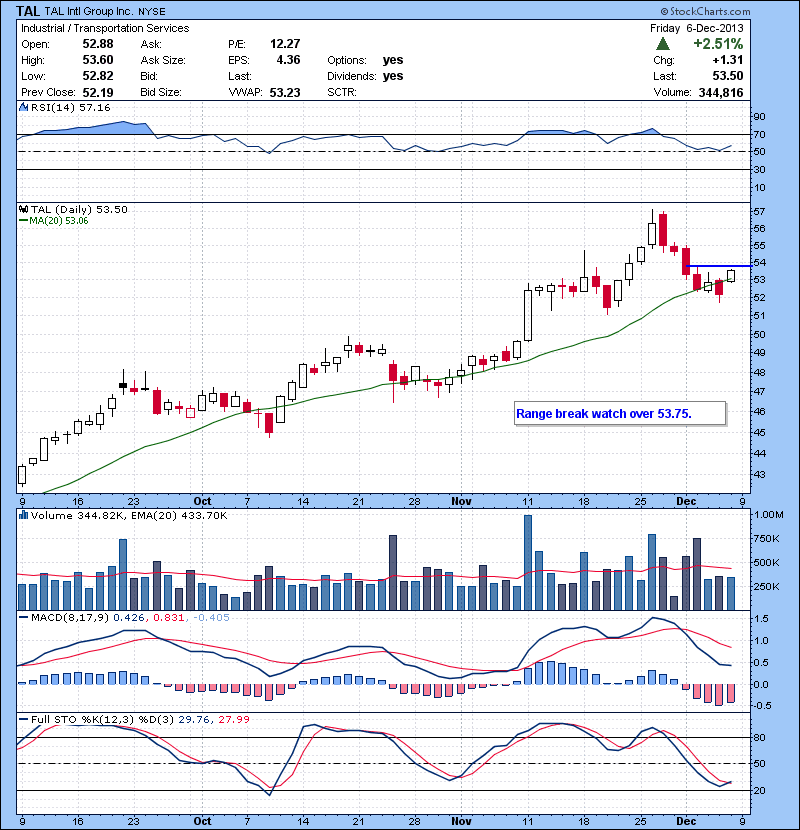Click the EPS value 4.36

pos(289,60)
